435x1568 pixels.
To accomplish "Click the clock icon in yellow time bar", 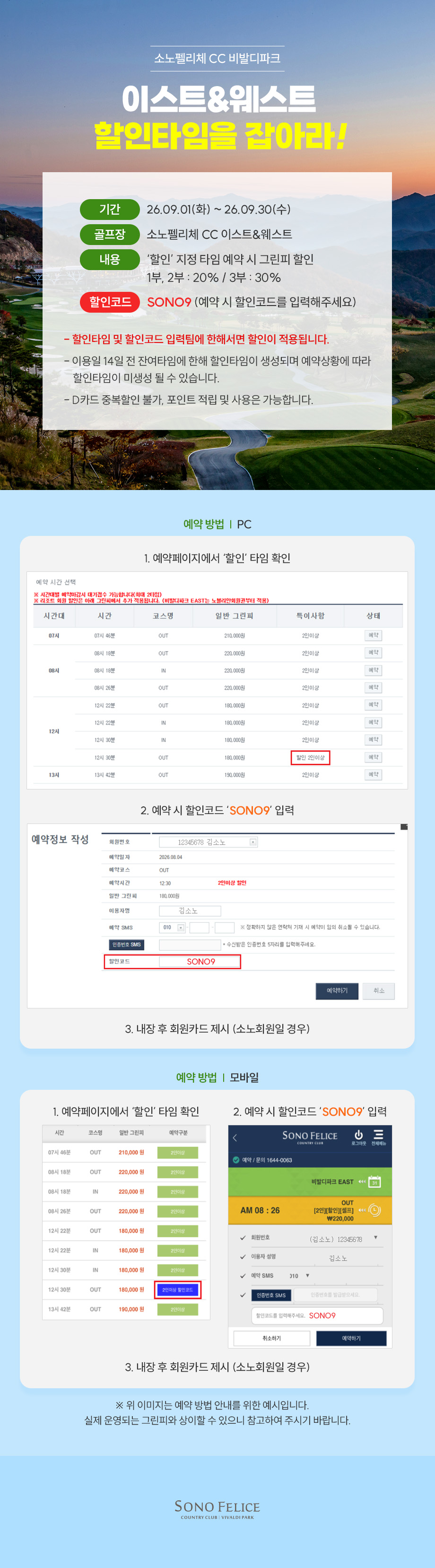I will [375, 1210].
